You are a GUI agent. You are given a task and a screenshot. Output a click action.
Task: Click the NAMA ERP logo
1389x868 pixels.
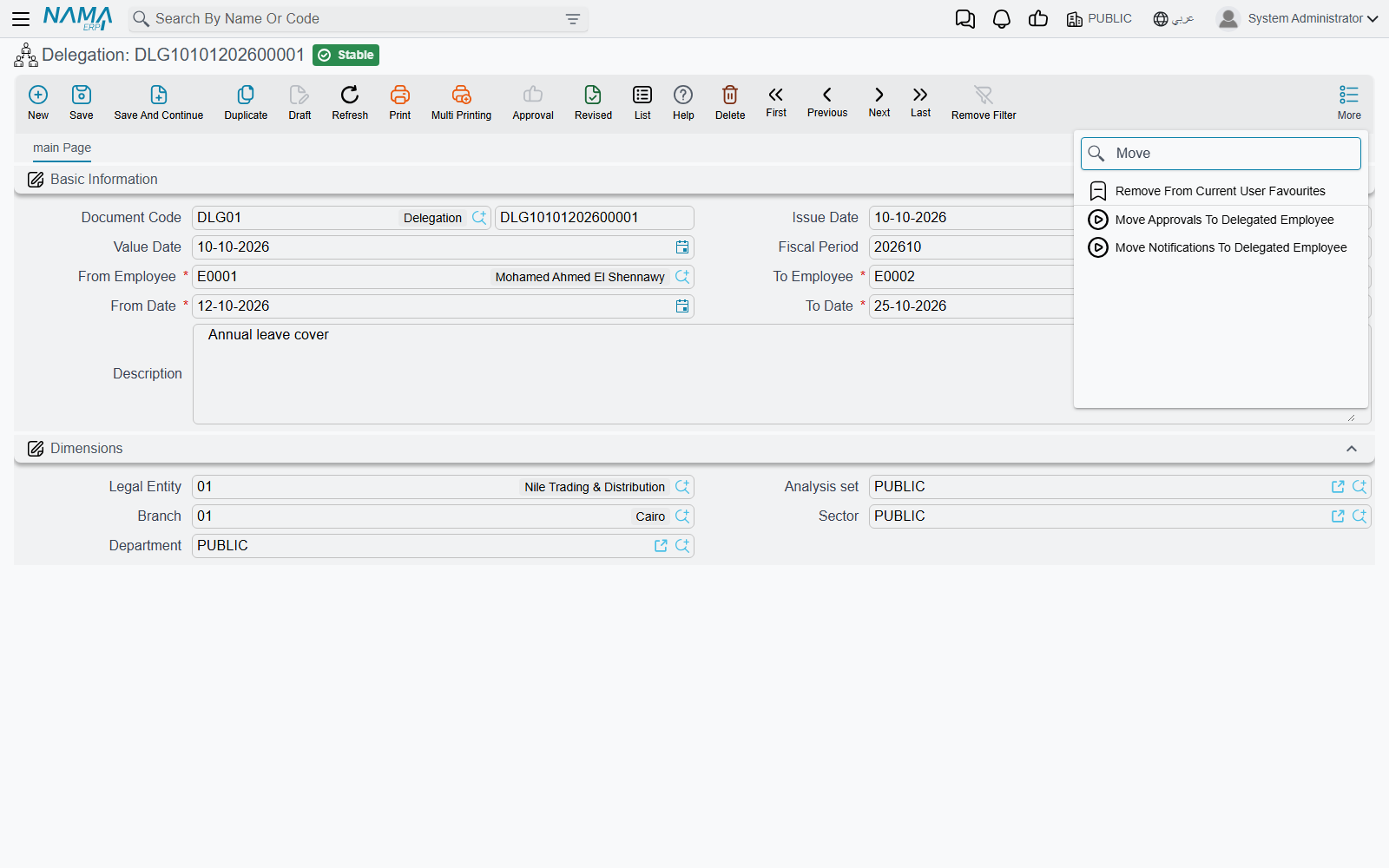click(78, 18)
